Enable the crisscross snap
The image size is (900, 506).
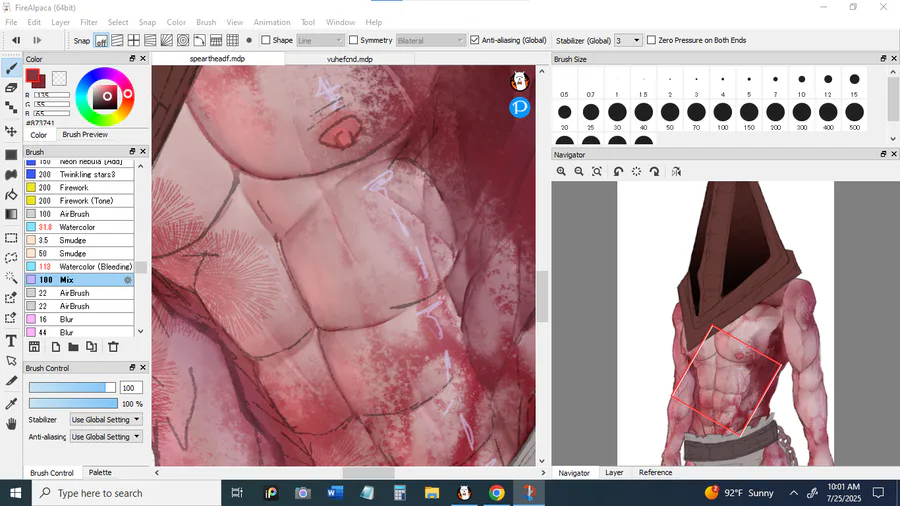coord(134,40)
